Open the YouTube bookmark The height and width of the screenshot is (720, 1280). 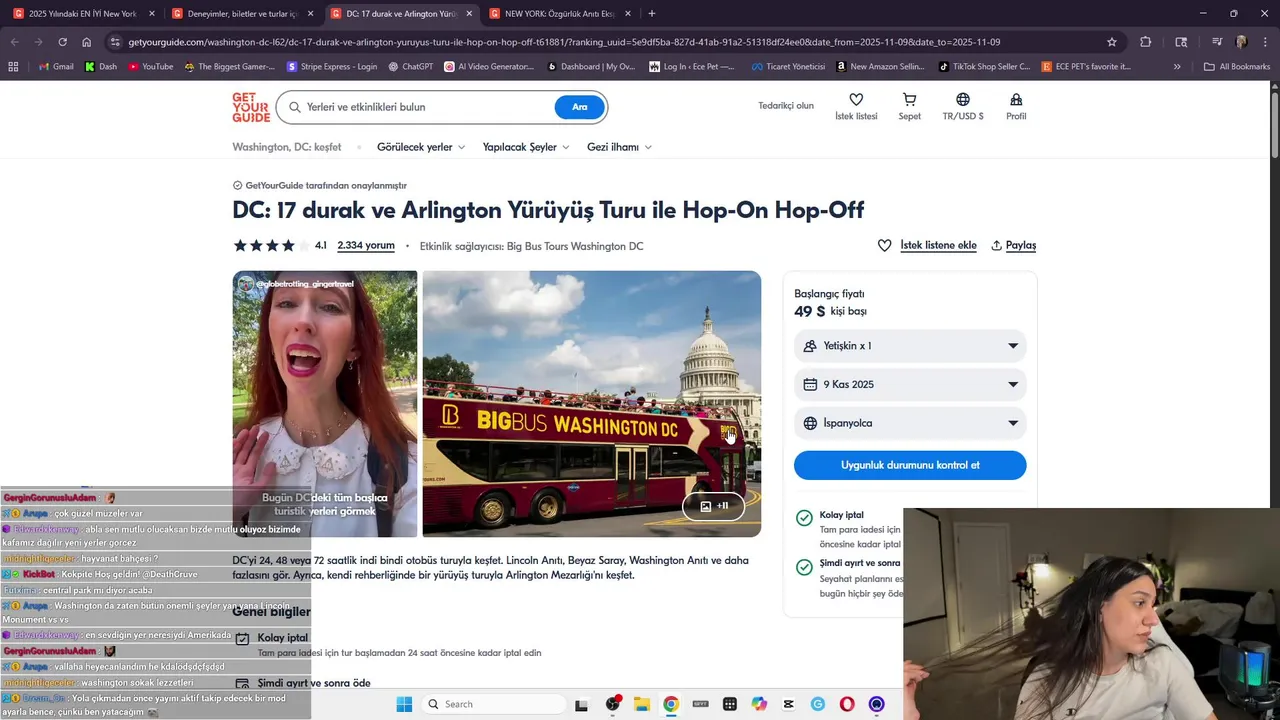(151, 66)
